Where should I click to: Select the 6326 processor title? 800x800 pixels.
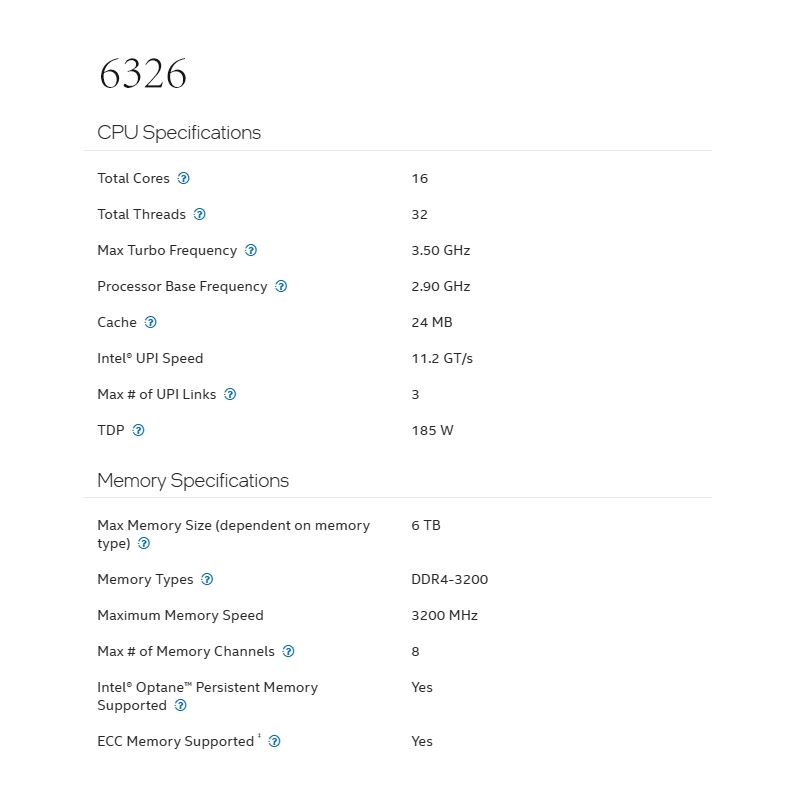(143, 74)
